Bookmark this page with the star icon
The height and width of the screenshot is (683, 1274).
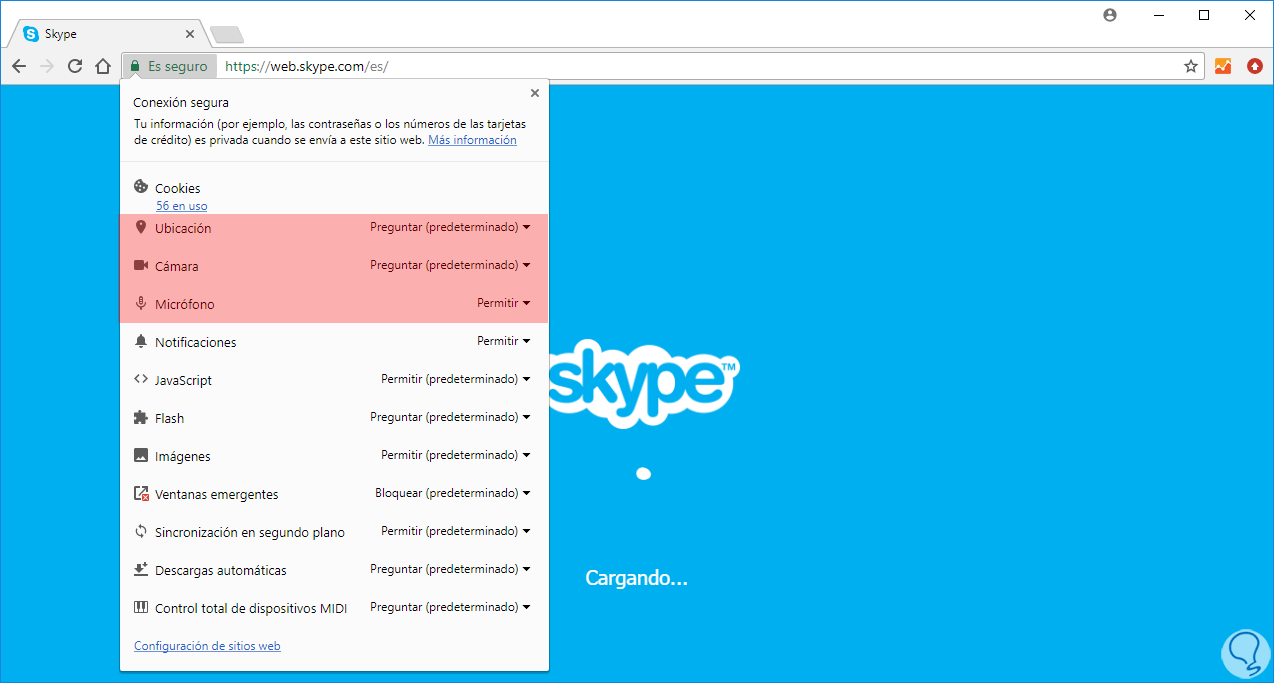coord(1190,67)
